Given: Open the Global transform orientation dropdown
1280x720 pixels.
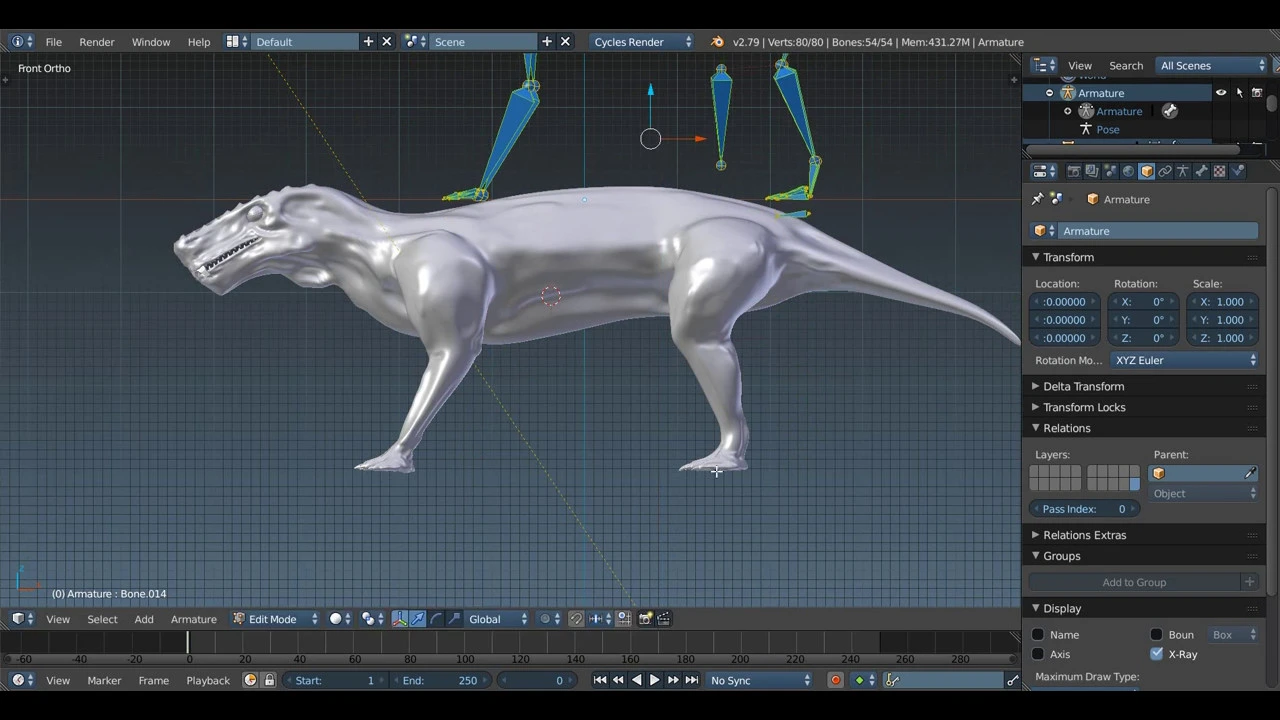Looking at the screenshot, I should [x=497, y=619].
